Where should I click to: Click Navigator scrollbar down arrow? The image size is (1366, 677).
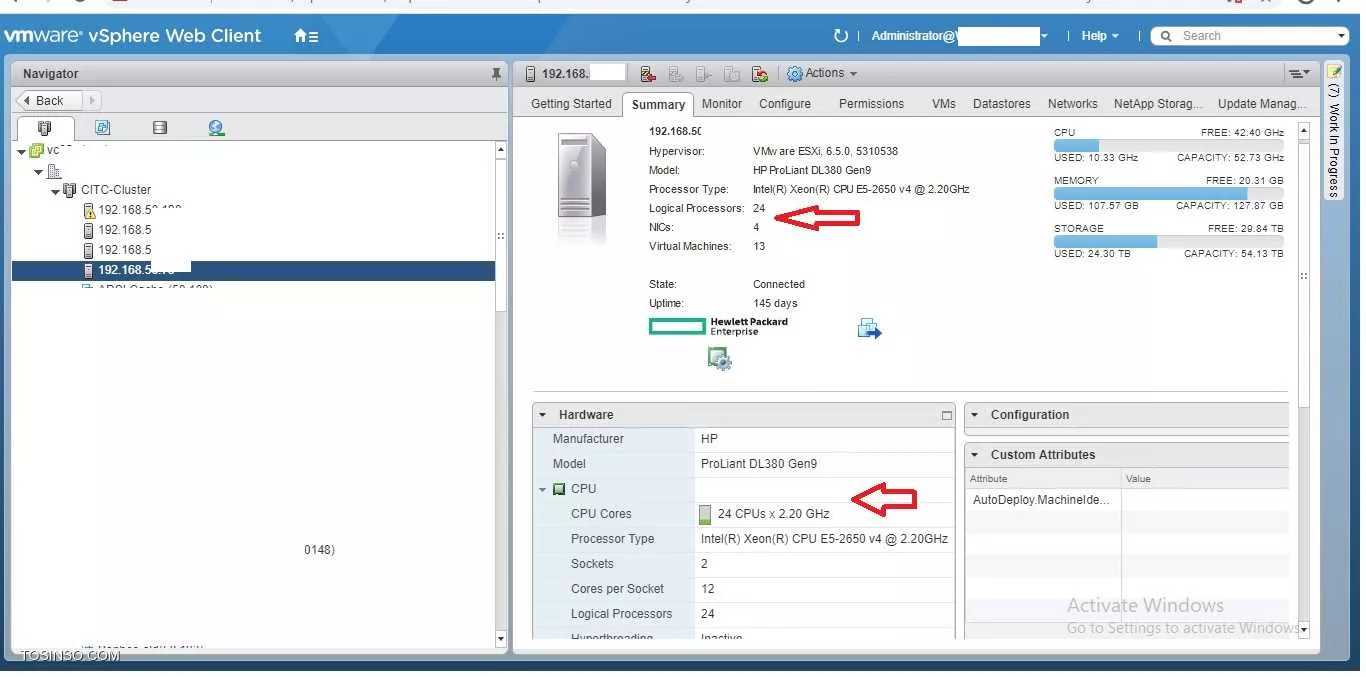(x=501, y=637)
